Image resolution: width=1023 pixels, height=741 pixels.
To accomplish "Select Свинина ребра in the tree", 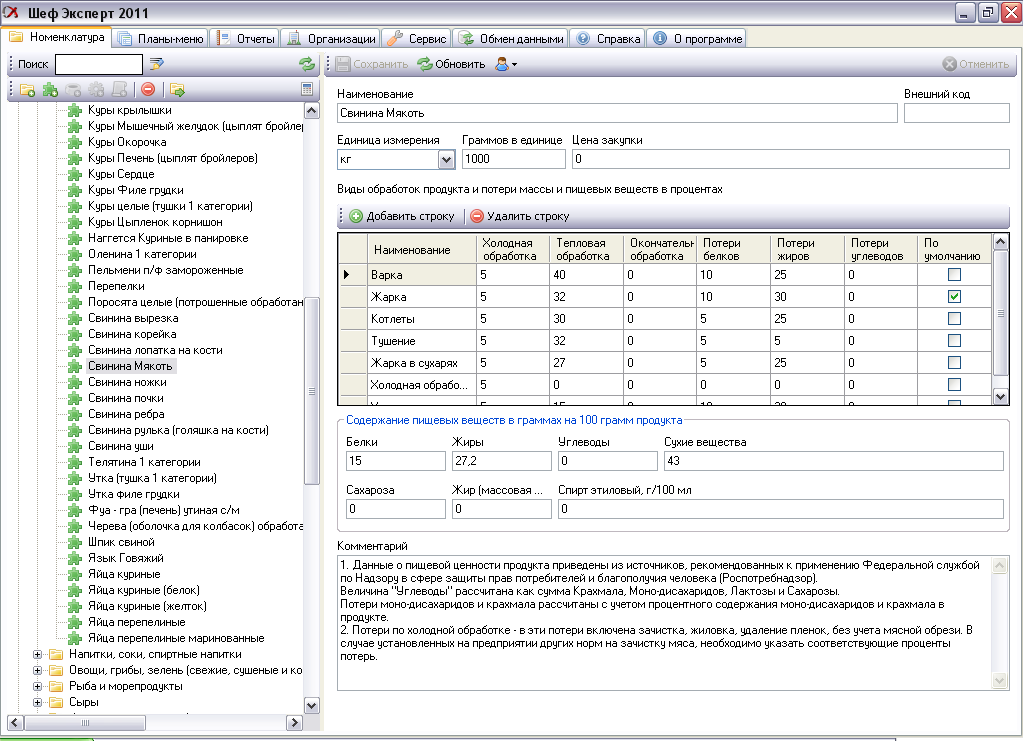I will tap(126, 414).
